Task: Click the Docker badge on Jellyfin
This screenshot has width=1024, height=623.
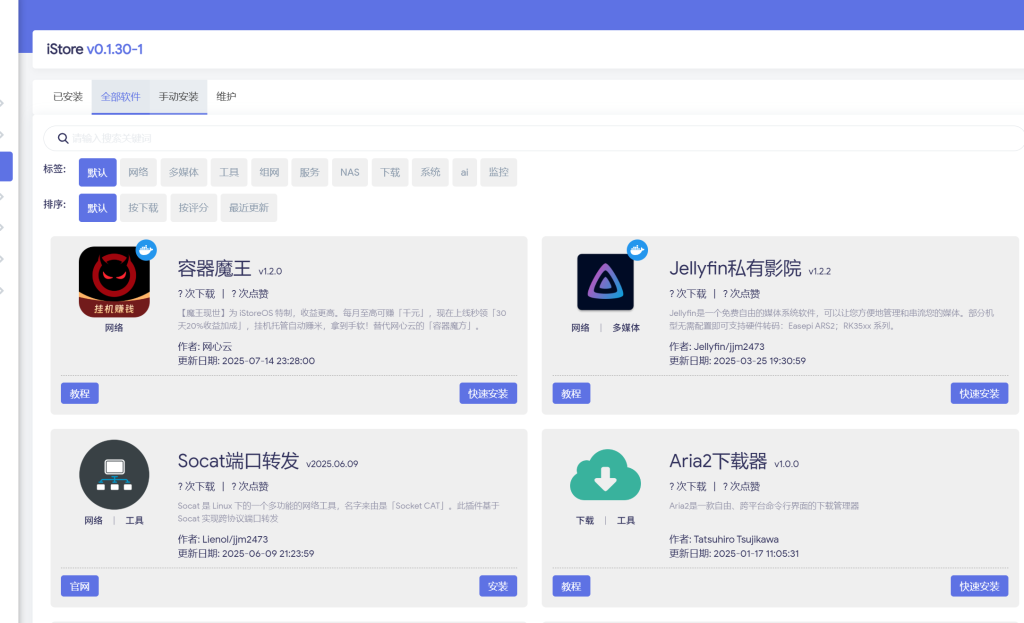Action: pos(637,249)
